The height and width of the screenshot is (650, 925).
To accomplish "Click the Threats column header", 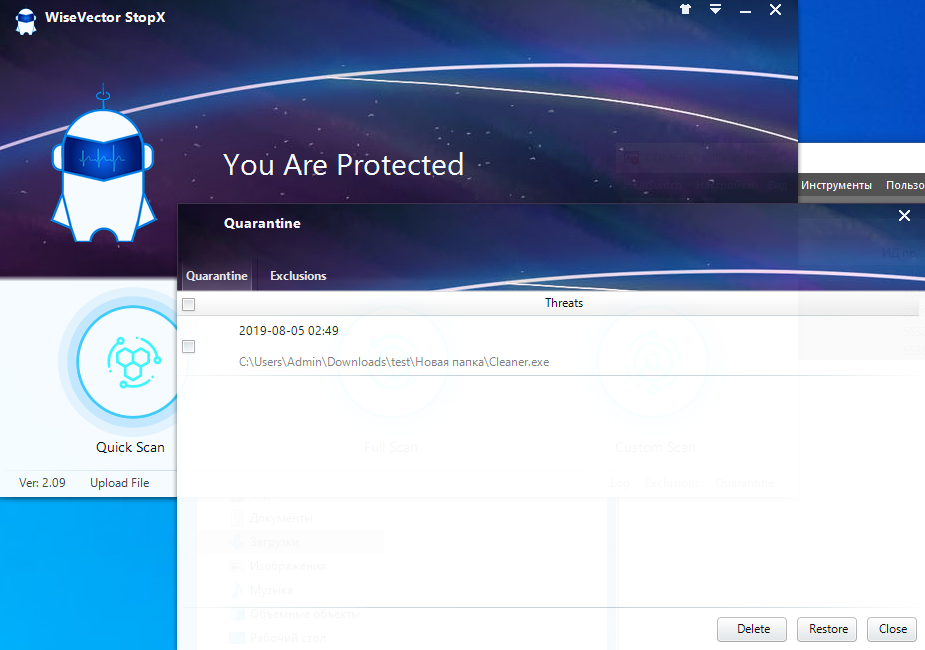I will click(563, 303).
